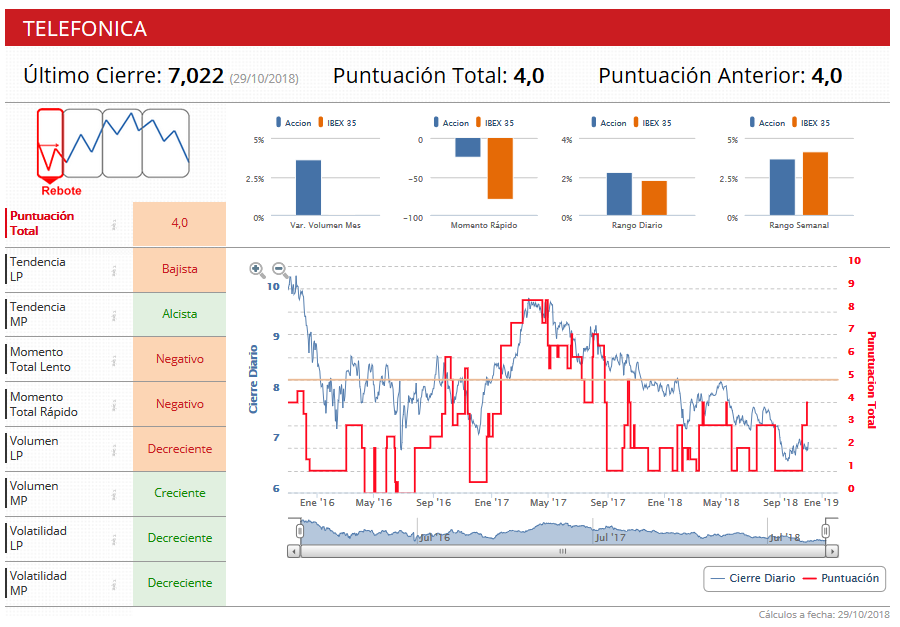Click Rango Semanal chart caption
The height and width of the screenshot is (627, 900).
[799, 225]
